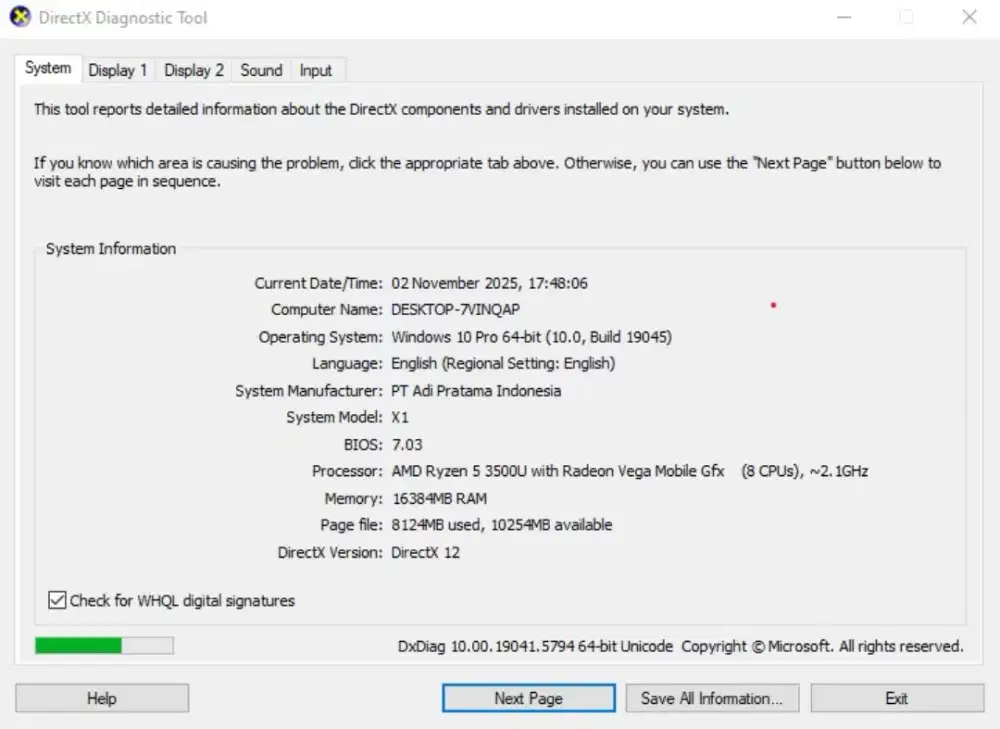Click the Computer Name value DESKTOP-7VINQAP
The width and height of the screenshot is (1000, 729).
[x=456, y=309]
